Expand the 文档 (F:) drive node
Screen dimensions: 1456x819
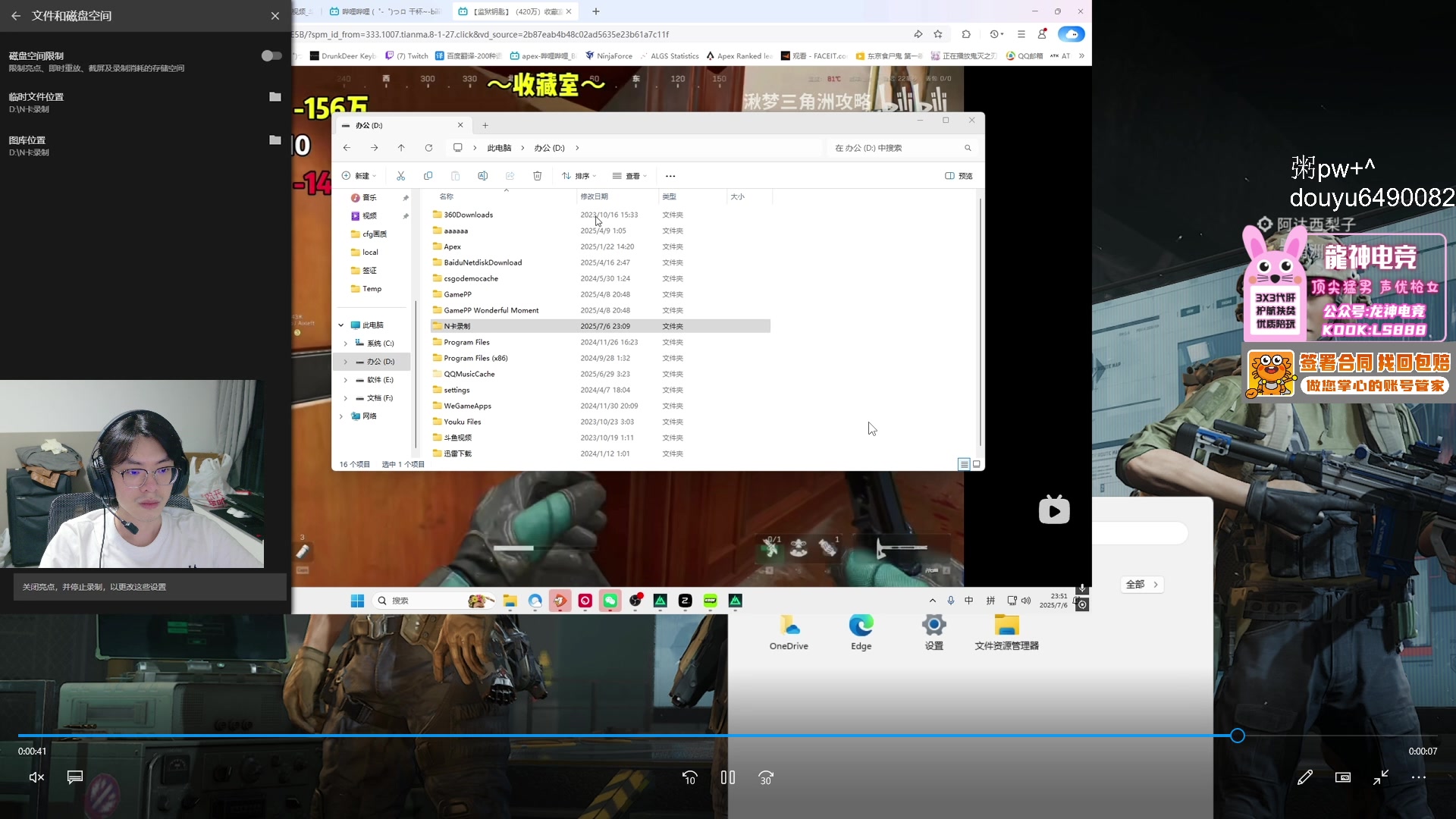tap(346, 398)
